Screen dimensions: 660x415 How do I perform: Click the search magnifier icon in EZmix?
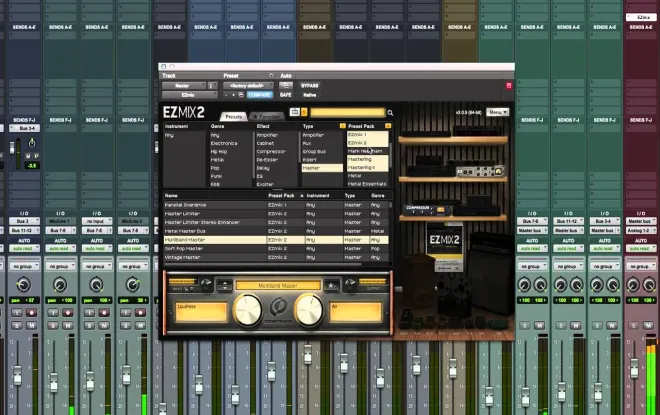390,113
